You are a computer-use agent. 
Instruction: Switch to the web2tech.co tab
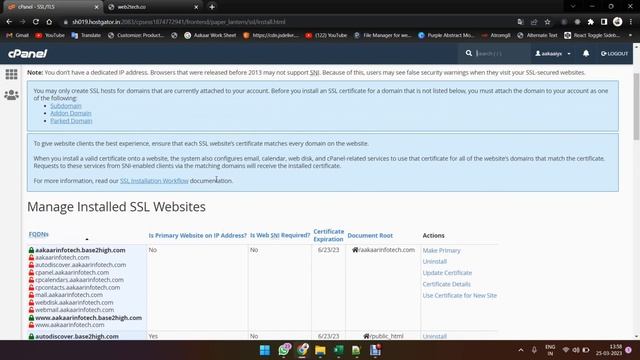tap(153, 7)
